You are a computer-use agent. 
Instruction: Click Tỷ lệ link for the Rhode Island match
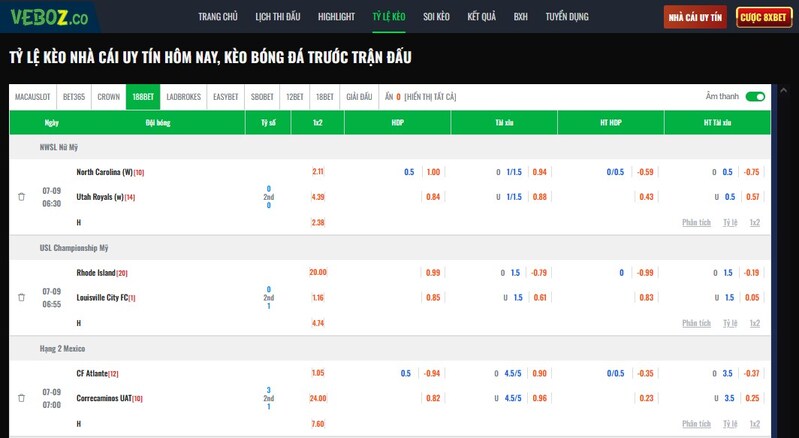[x=730, y=323]
